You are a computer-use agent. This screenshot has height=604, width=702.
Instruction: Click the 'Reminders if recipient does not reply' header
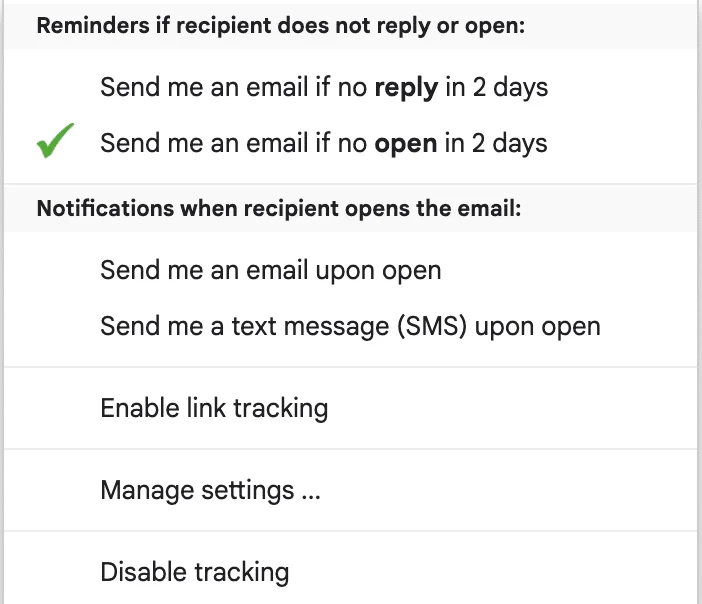(280, 26)
